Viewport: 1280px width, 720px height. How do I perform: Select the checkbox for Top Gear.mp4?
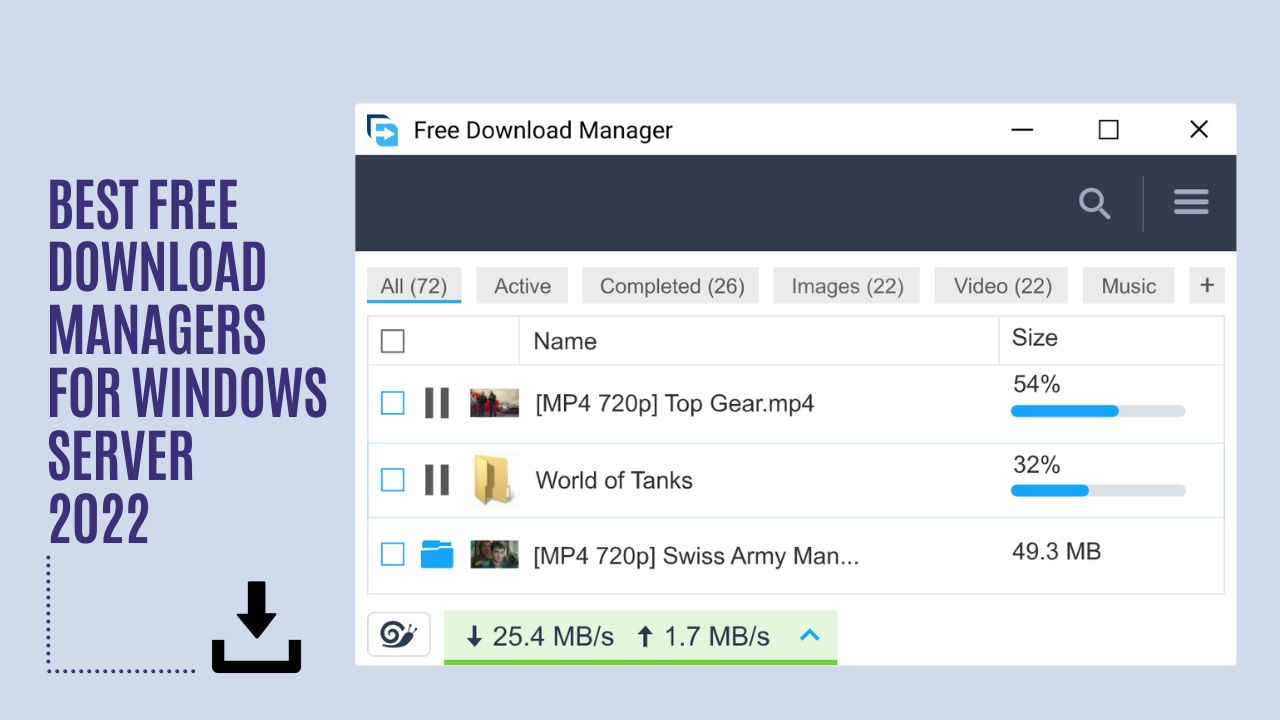tap(392, 403)
